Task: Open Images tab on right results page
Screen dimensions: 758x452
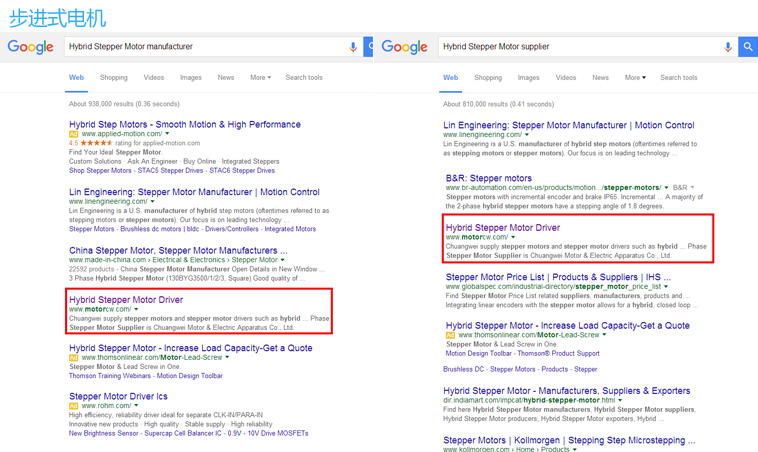Action: click(x=528, y=77)
